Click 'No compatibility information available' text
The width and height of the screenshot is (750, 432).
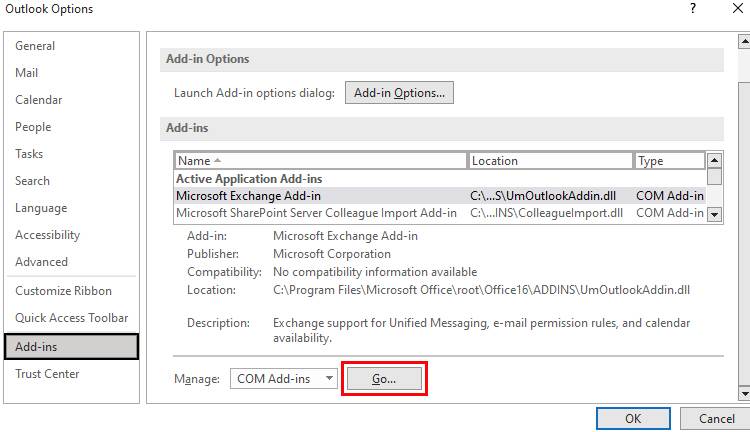pyautogui.click(x=375, y=272)
